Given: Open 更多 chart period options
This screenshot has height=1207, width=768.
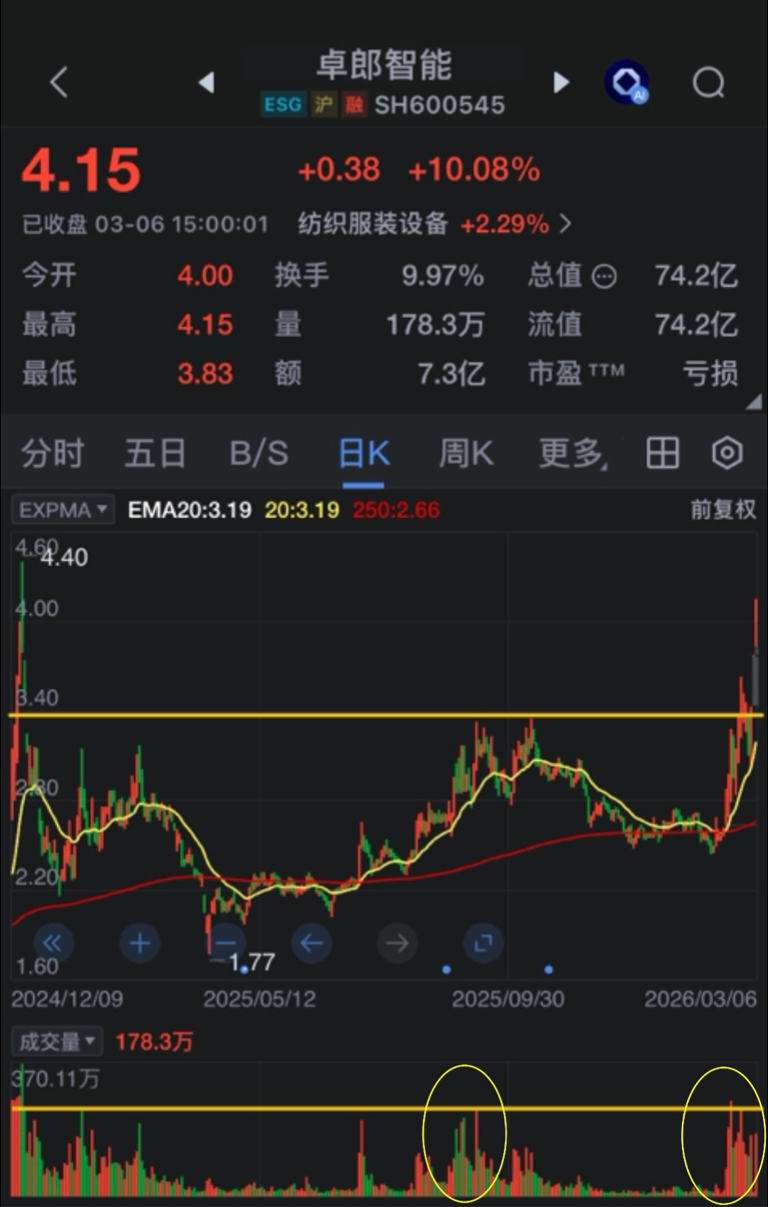Looking at the screenshot, I should tap(574, 453).
